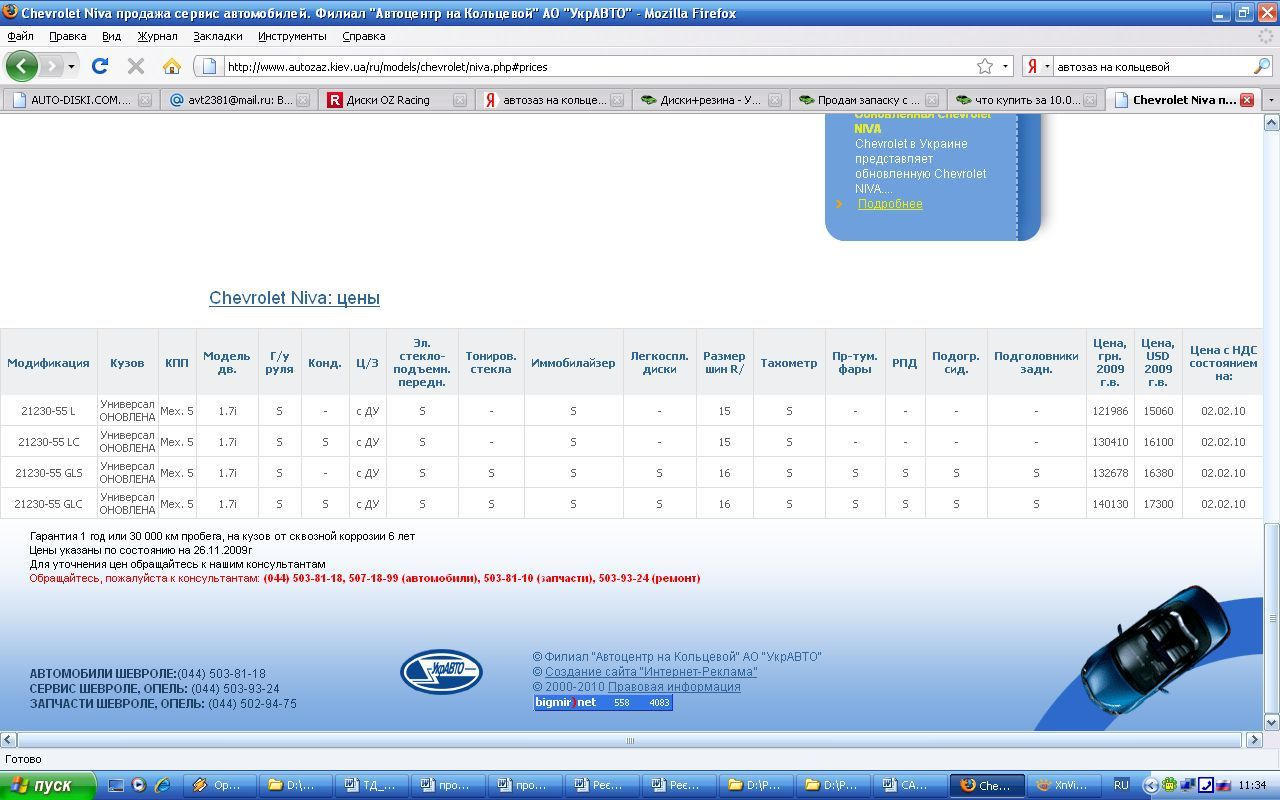
Task: Follow the Подробнее link
Action: click(x=889, y=204)
